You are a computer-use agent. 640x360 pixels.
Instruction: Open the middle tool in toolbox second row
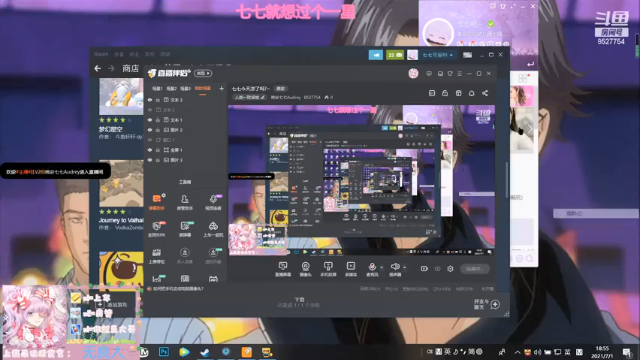(x=184, y=229)
